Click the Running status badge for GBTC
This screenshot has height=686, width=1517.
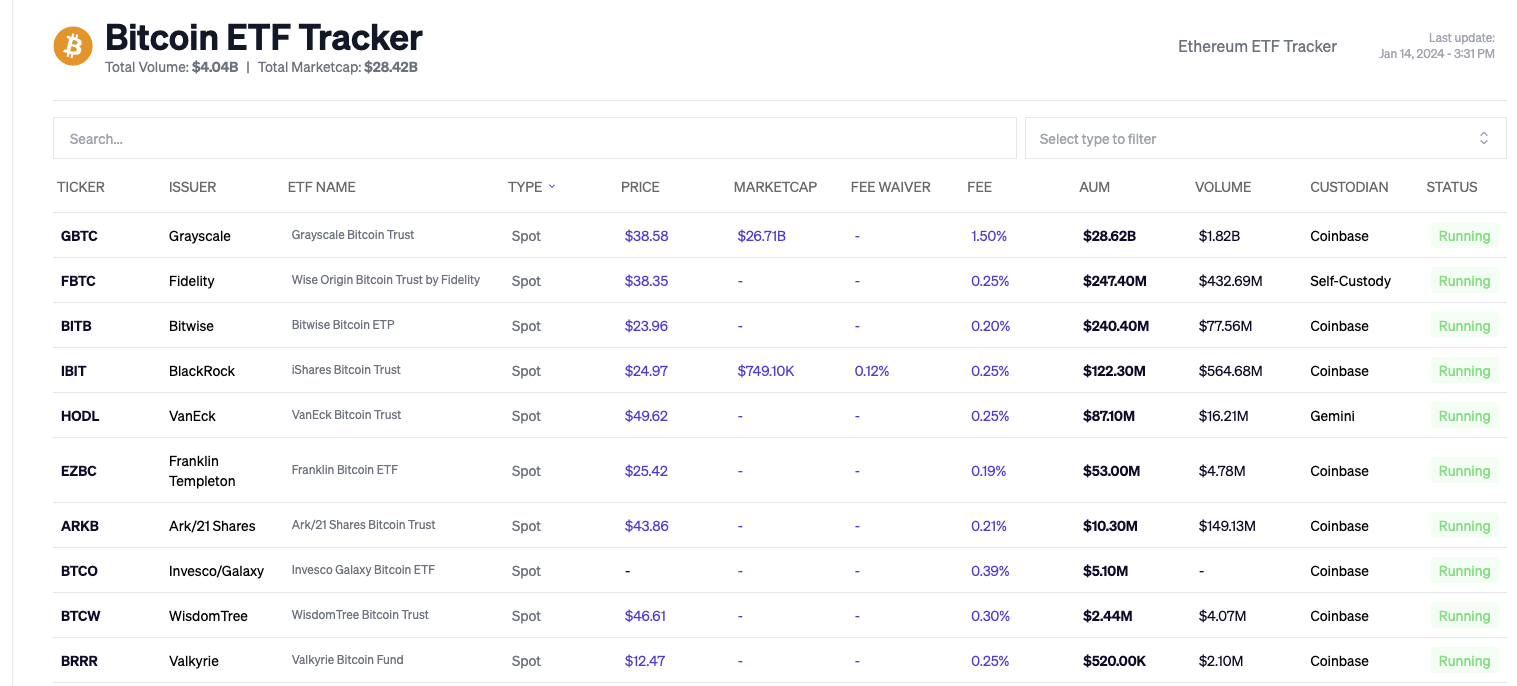(1464, 236)
